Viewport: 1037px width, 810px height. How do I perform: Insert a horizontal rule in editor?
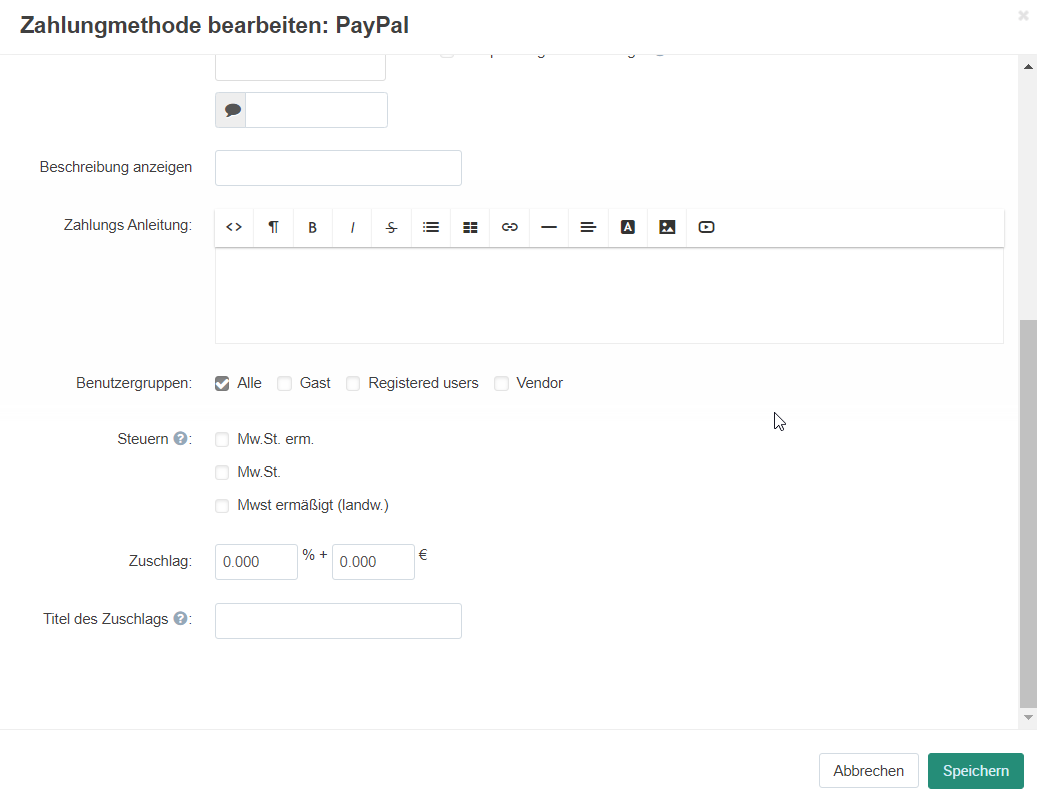click(549, 227)
